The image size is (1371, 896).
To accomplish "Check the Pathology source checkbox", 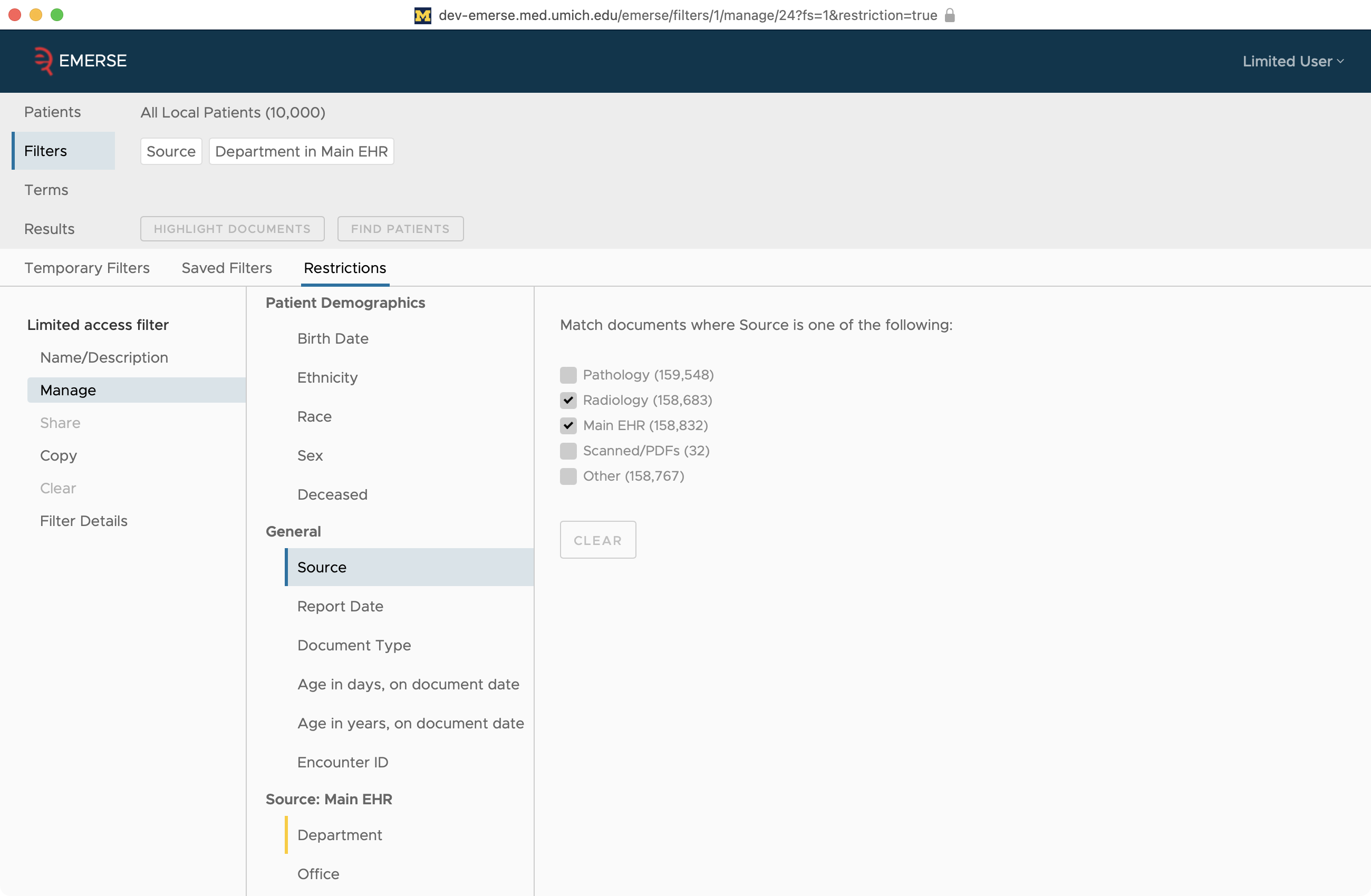I will pos(568,375).
